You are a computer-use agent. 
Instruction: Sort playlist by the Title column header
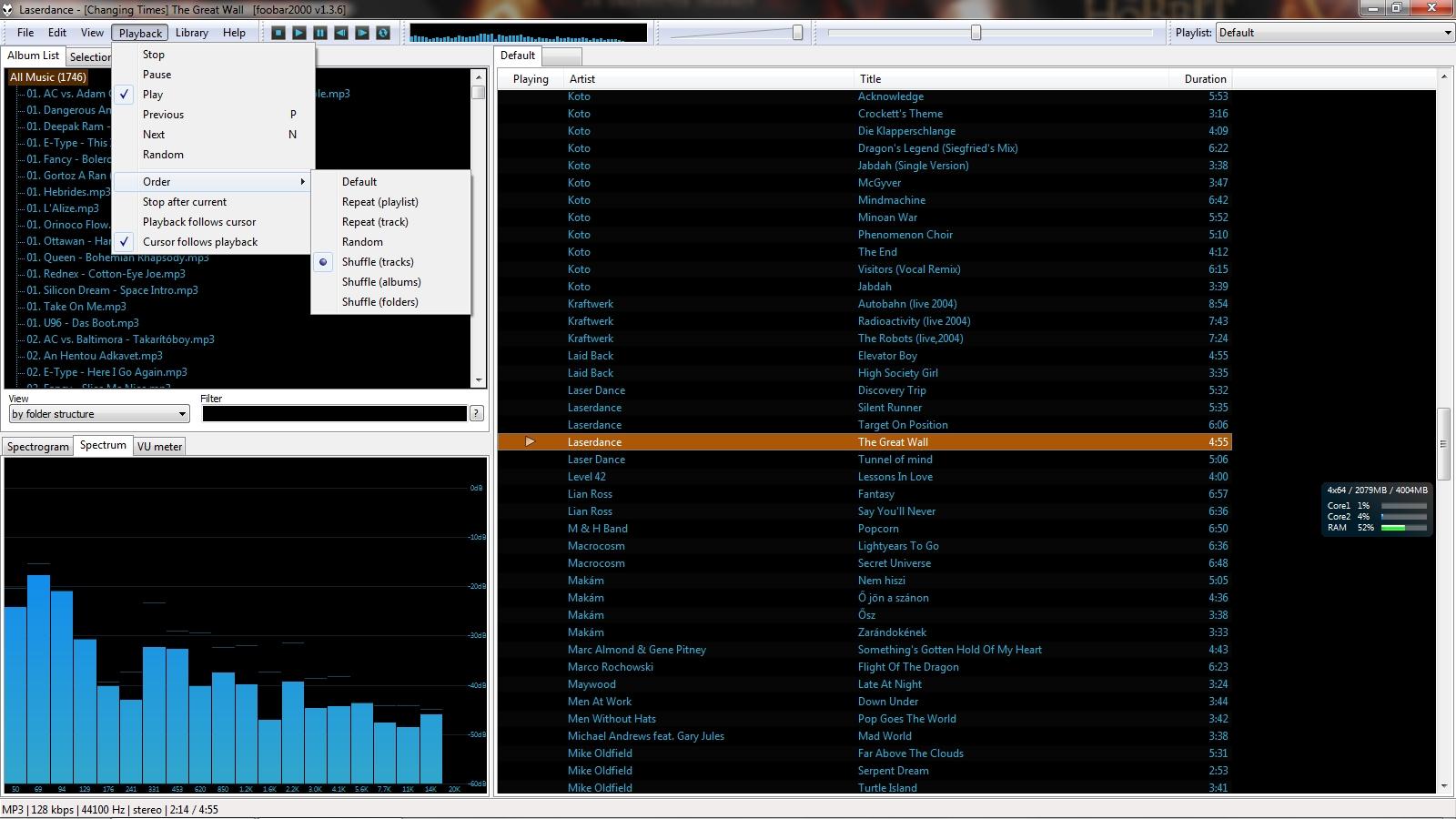[x=1011, y=79]
